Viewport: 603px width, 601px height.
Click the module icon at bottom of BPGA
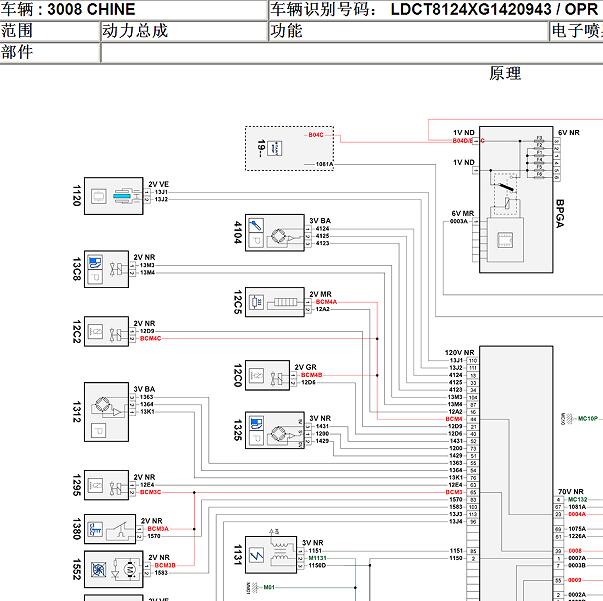(x=505, y=240)
